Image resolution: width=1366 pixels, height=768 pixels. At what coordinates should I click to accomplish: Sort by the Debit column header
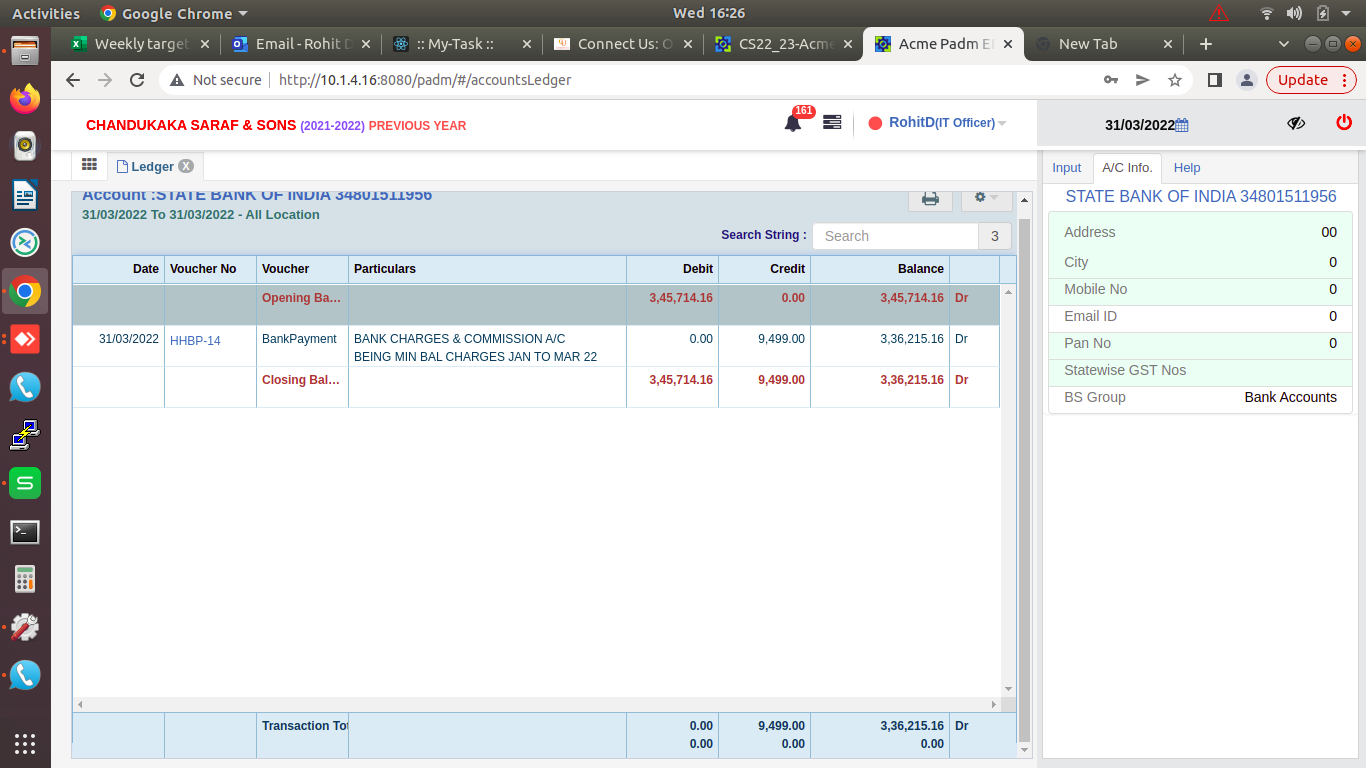click(672, 269)
